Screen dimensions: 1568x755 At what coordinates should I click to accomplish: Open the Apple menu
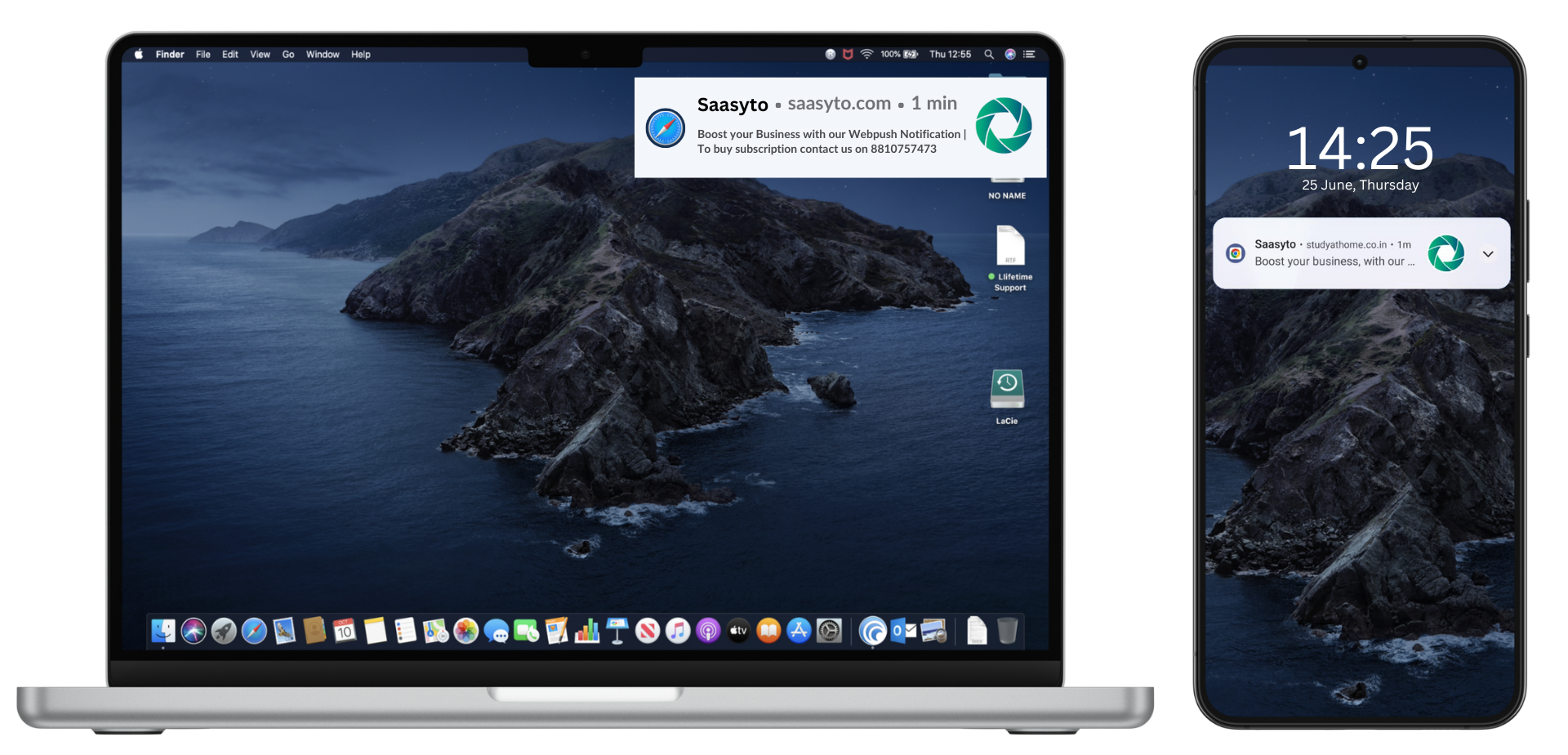click(x=139, y=54)
